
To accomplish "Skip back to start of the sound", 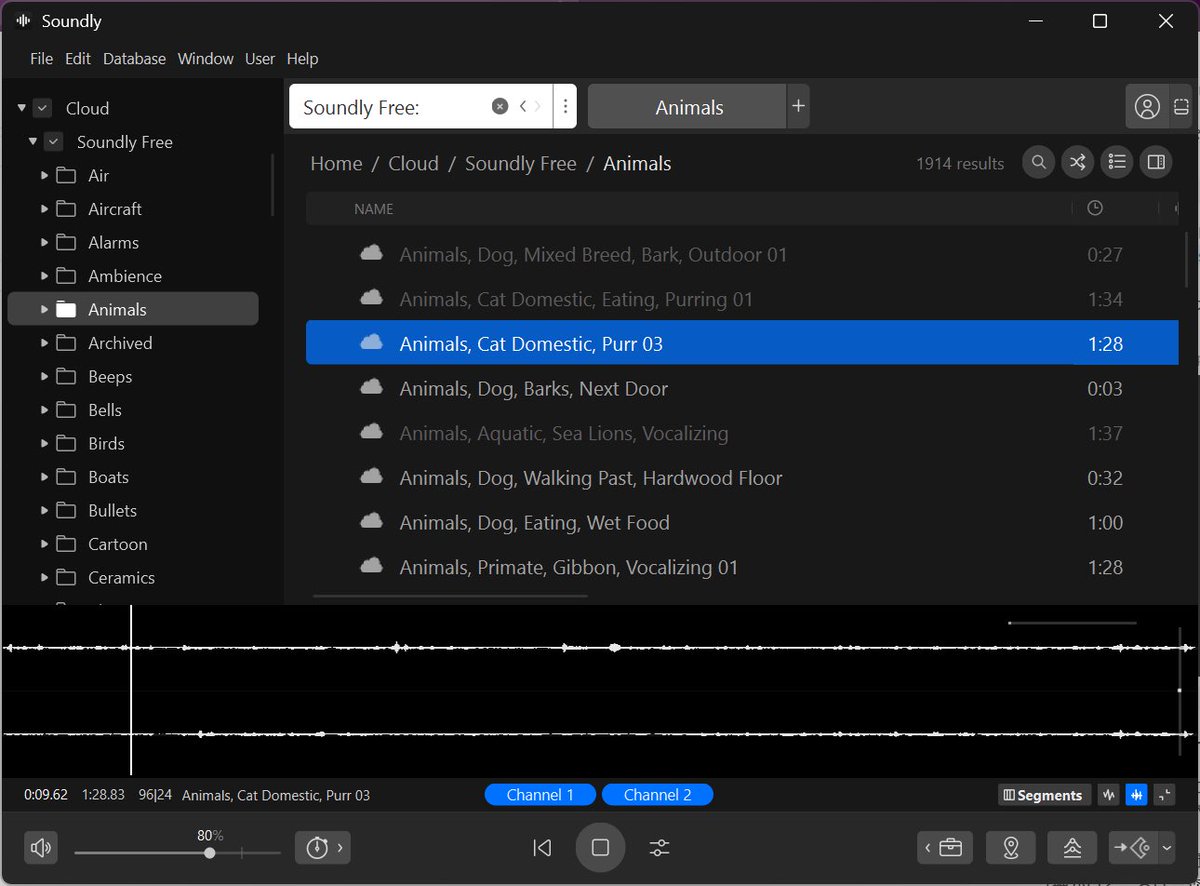I will click(x=542, y=848).
